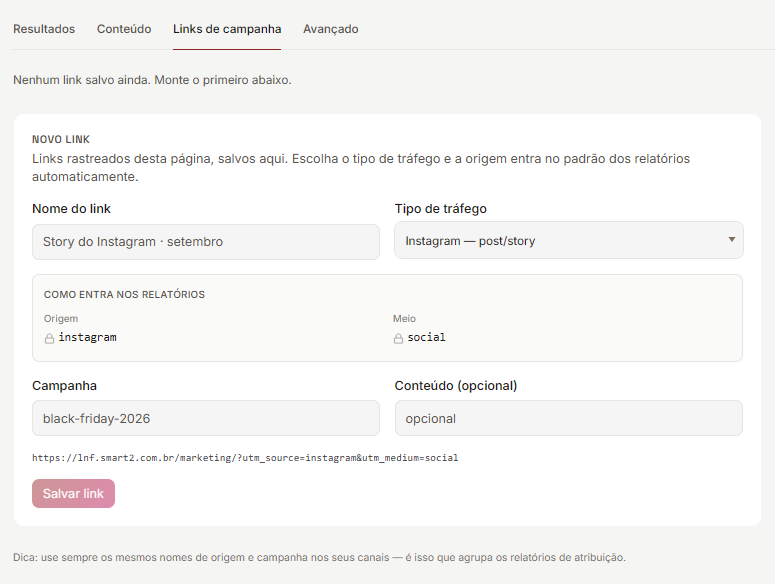This screenshot has width=775, height=584.
Task: Click the 'Origem' label
Action: coord(61,319)
